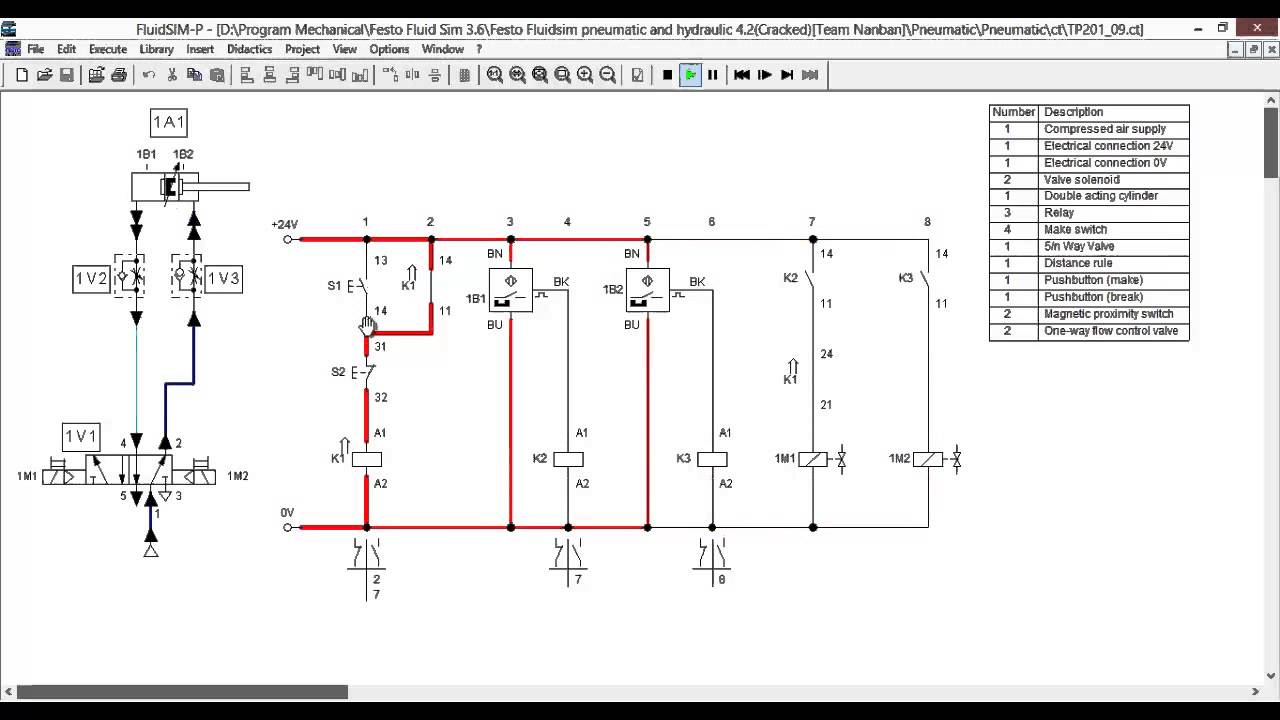
Task: Select flow control valve label 1V2
Action: coord(91,279)
